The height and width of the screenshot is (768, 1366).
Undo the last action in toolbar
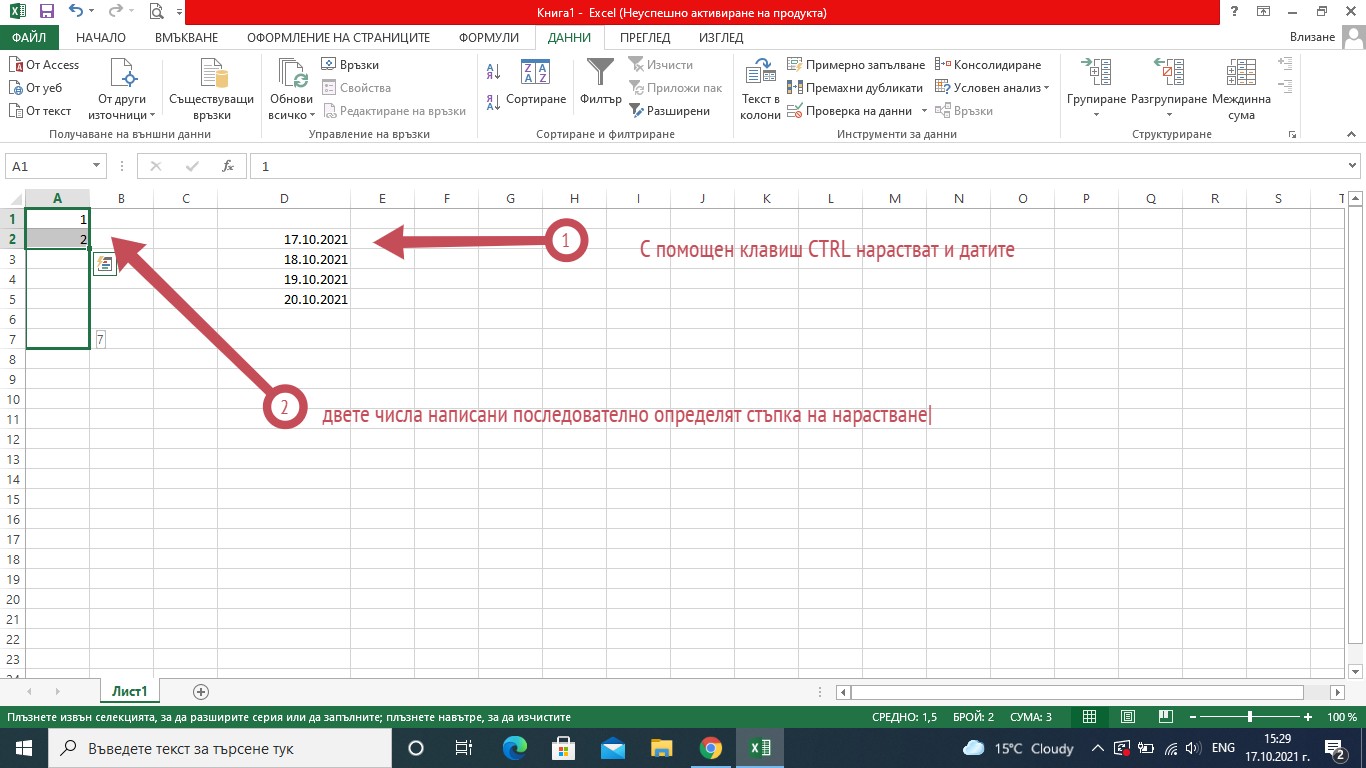pos(76,12)
